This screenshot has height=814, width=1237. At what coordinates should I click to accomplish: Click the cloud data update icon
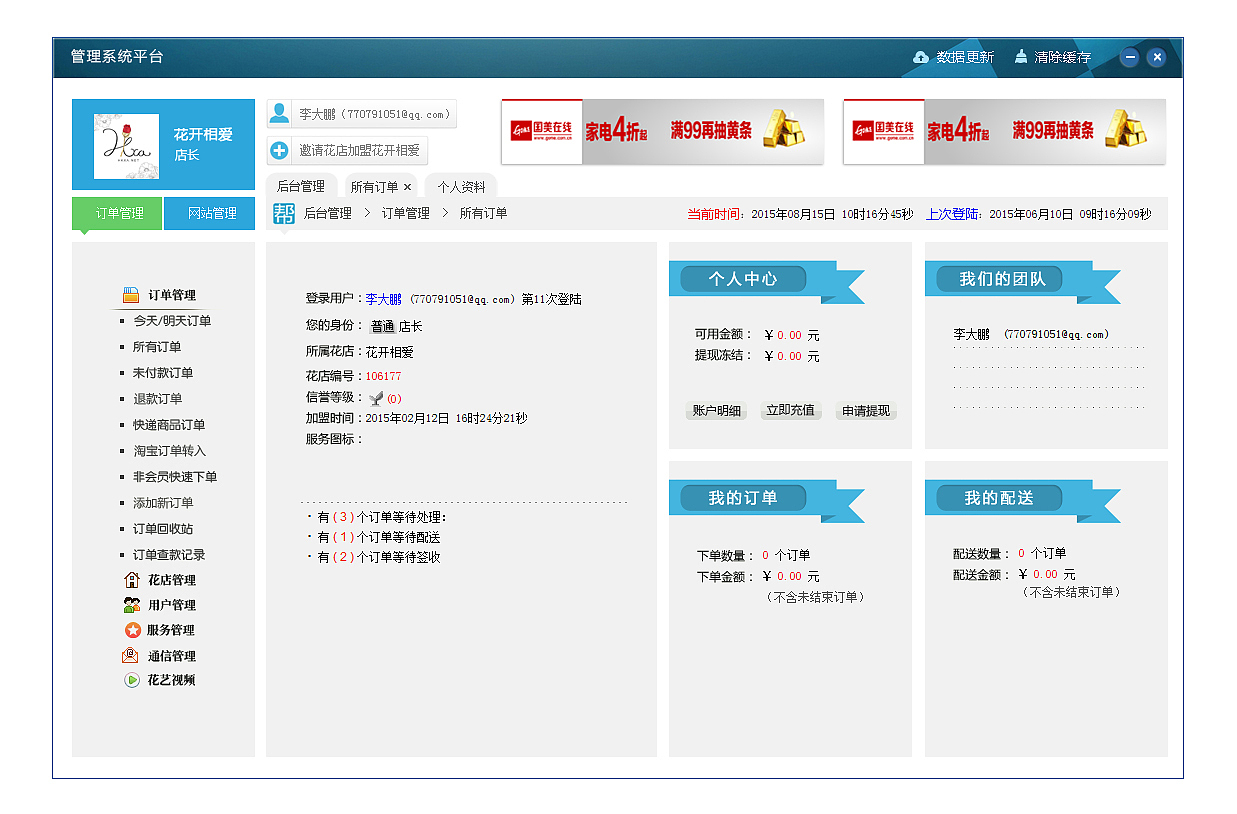pyautogui.click(x=921, y=57)
